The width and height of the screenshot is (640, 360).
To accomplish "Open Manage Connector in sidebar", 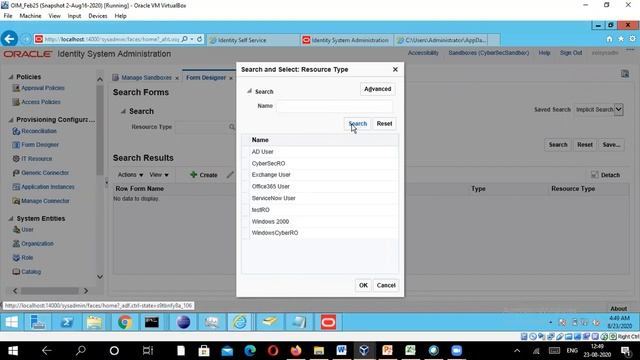I will tap(45, 201).
